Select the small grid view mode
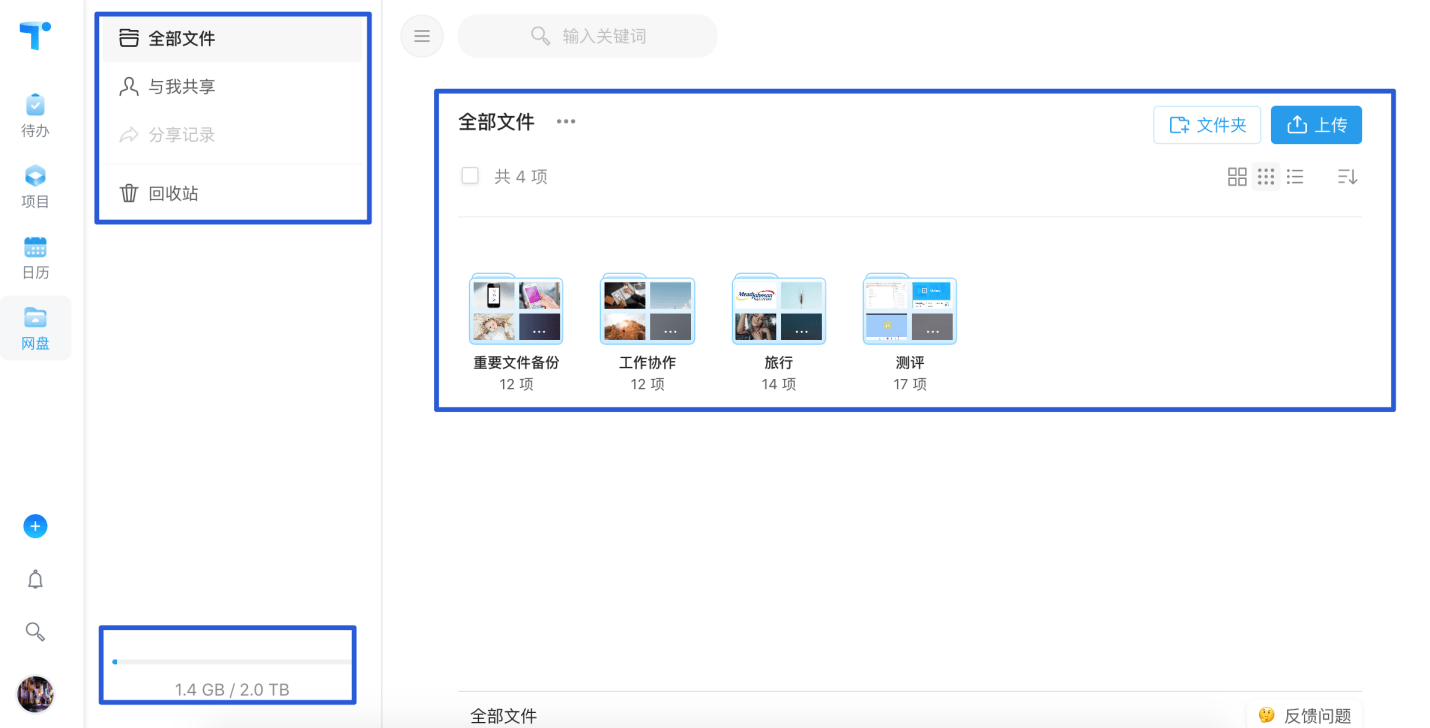The height and width of the screenshot is (728, 1430). pyautogui.click(x=1266, y=177)
